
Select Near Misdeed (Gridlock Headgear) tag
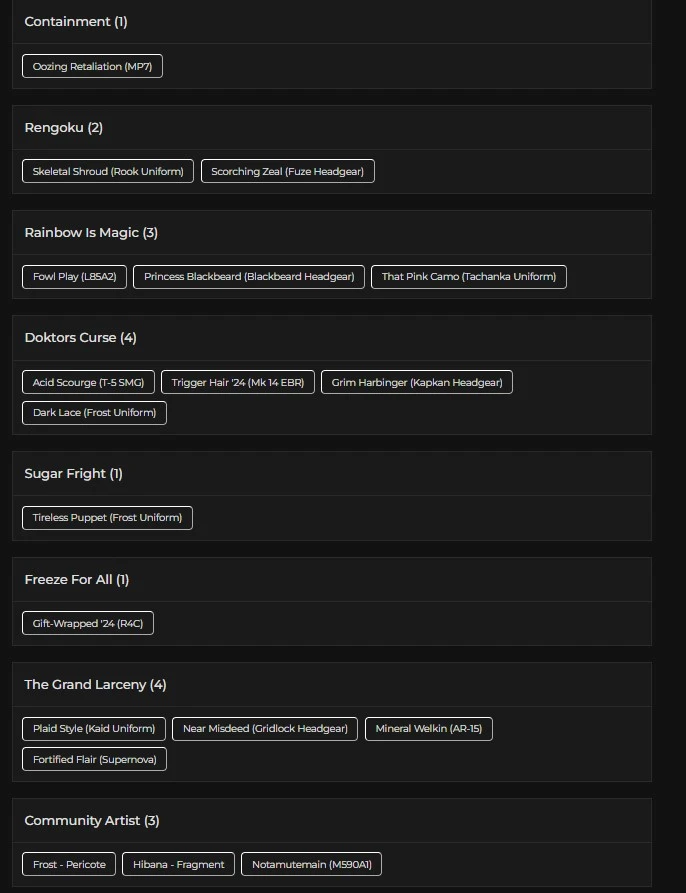[x=265, y=728]
